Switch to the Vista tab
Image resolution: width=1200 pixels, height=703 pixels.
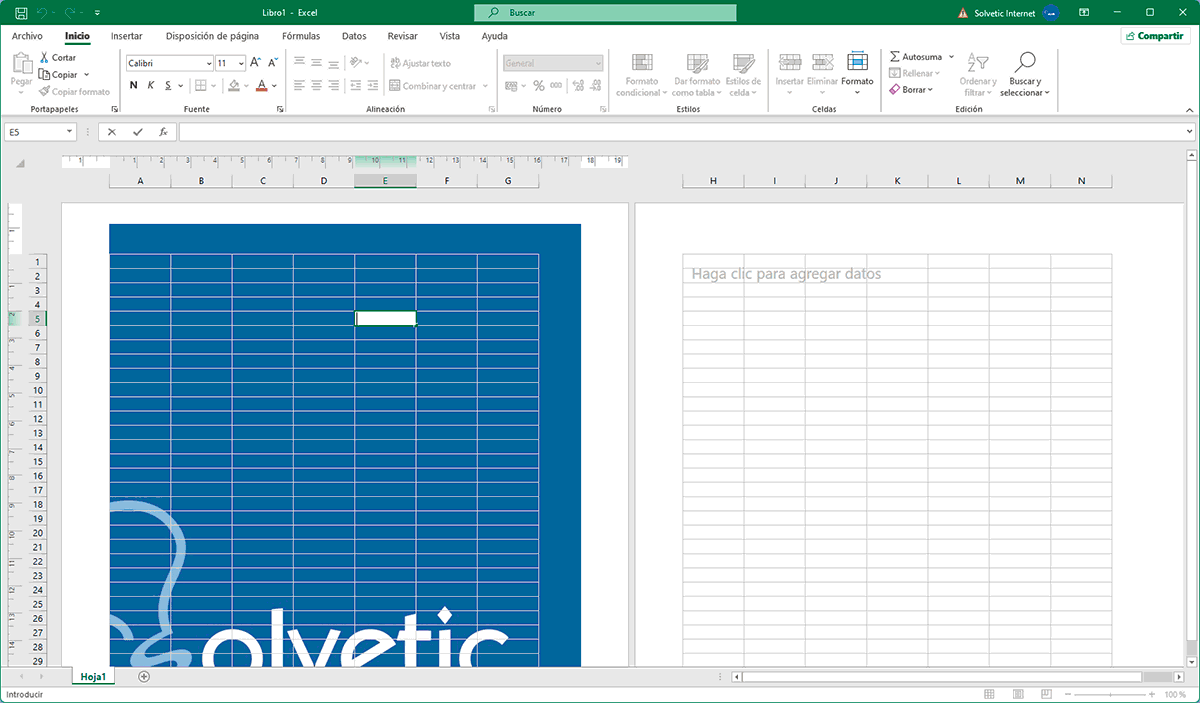(450, 36)
